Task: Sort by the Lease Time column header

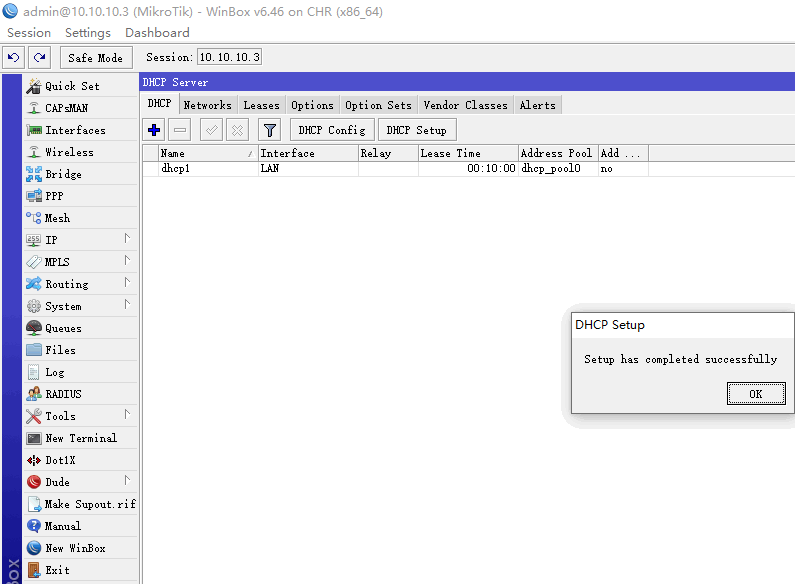Action: [x=468, y=153]
